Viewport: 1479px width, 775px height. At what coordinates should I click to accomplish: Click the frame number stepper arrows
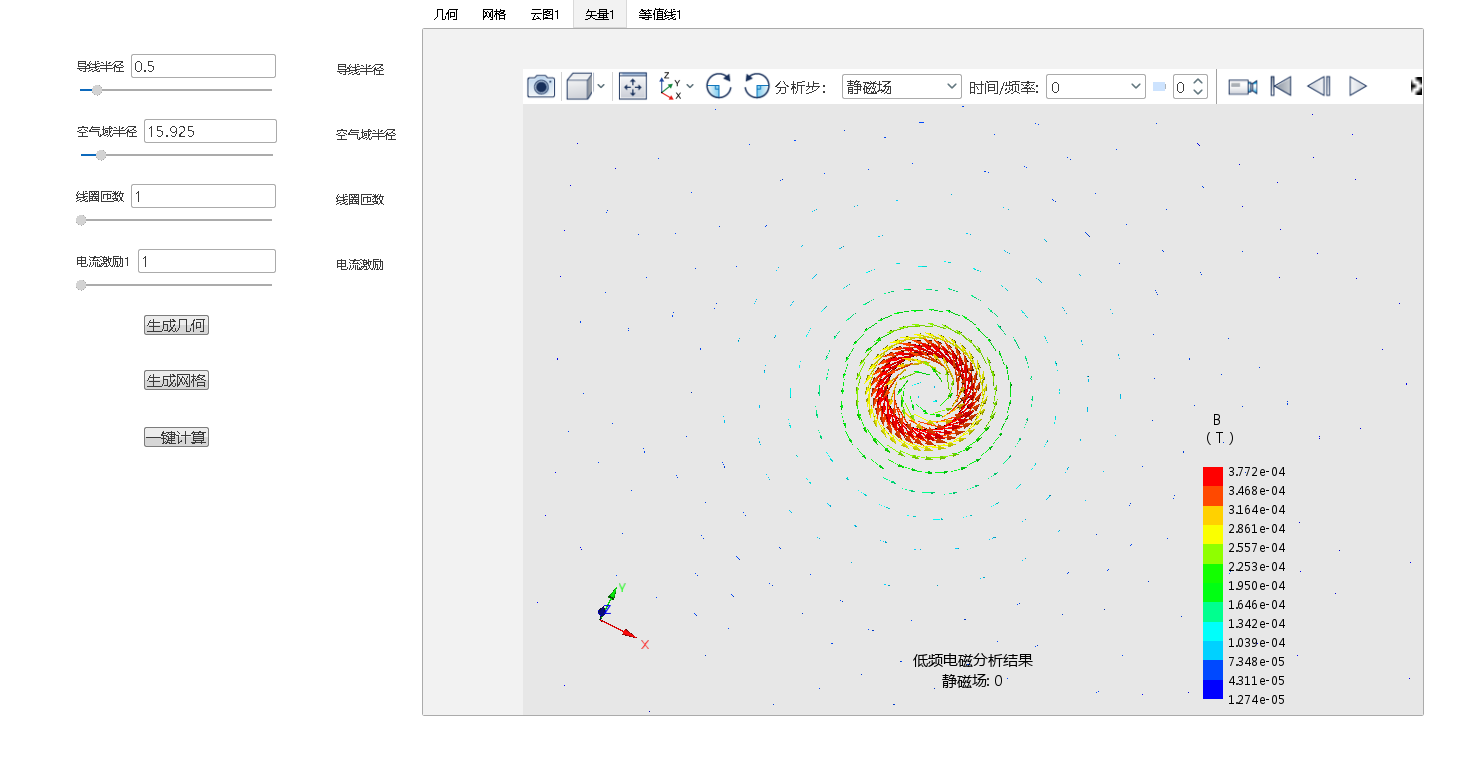click(1200, 87)
